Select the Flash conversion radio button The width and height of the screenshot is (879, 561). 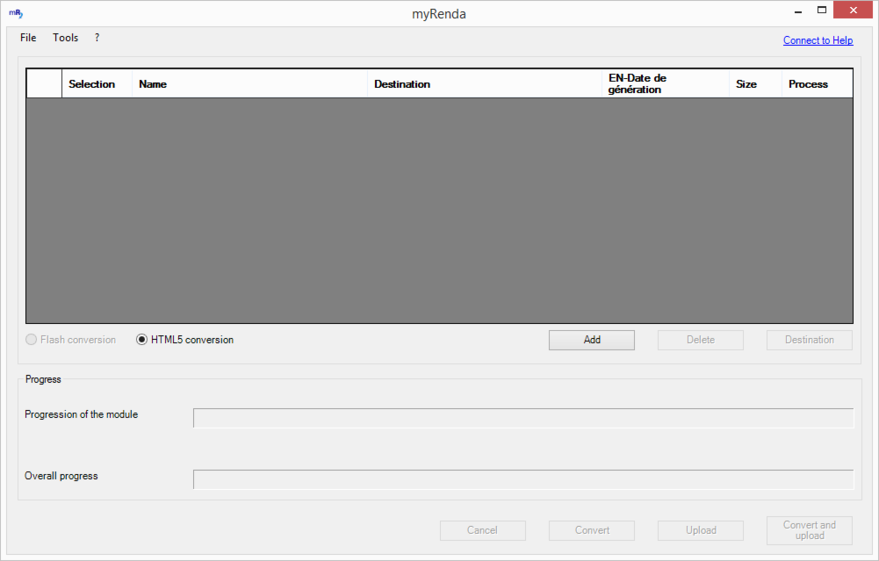click(32, 340)
